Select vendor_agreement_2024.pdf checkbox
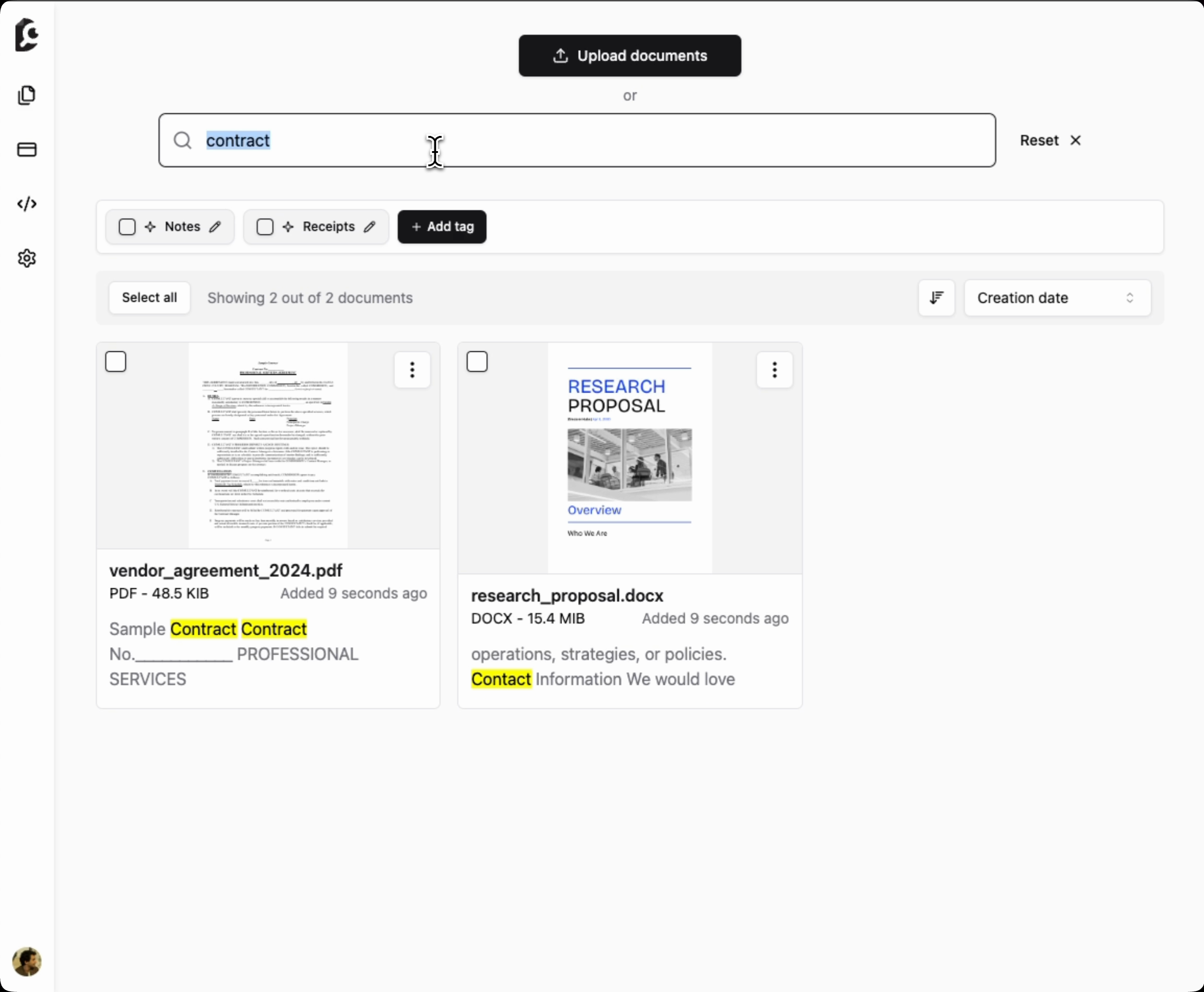Screen dimensions: 1204x992 coord(116,362)
